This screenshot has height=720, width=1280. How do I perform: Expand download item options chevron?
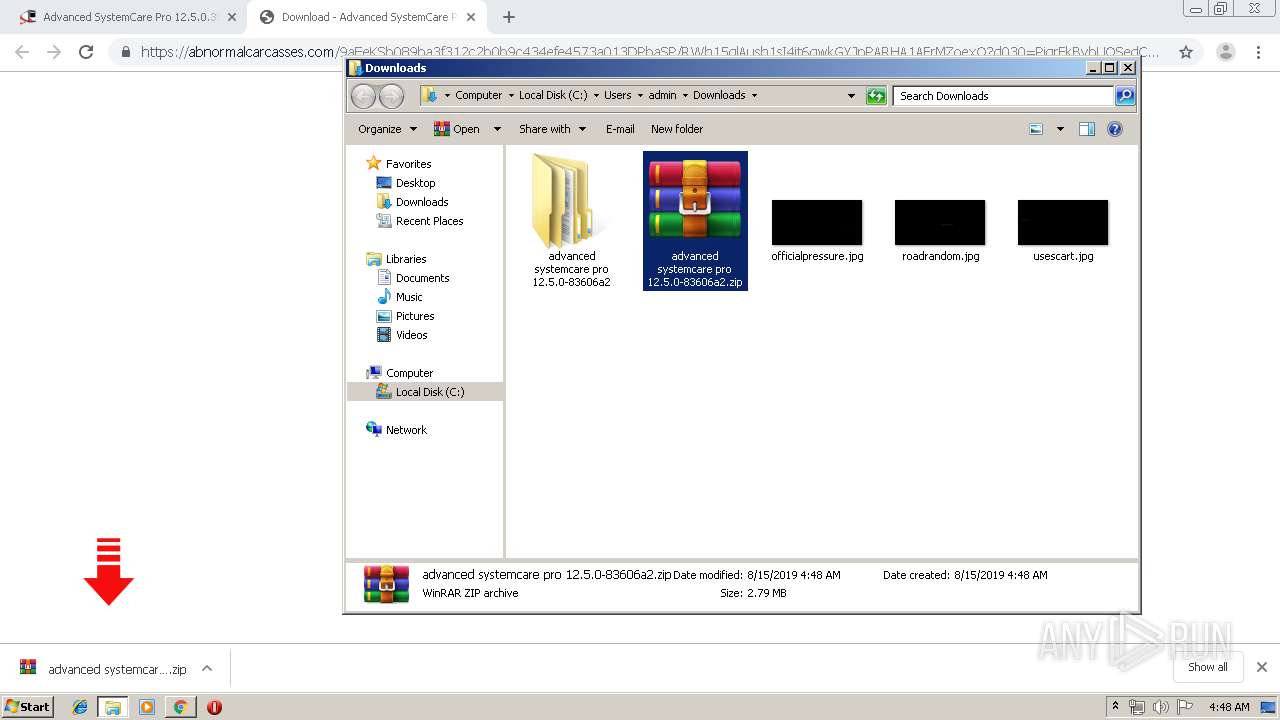(207, 668)
